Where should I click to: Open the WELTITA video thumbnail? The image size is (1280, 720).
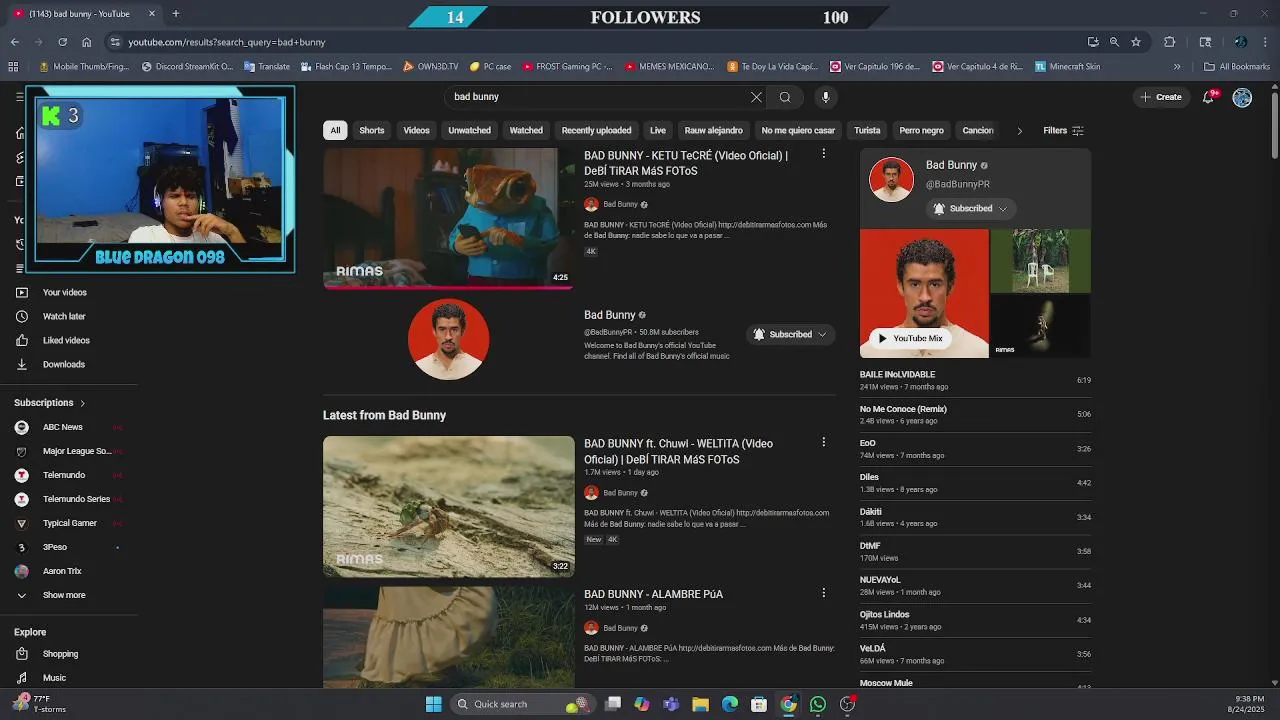click(448, 506)
